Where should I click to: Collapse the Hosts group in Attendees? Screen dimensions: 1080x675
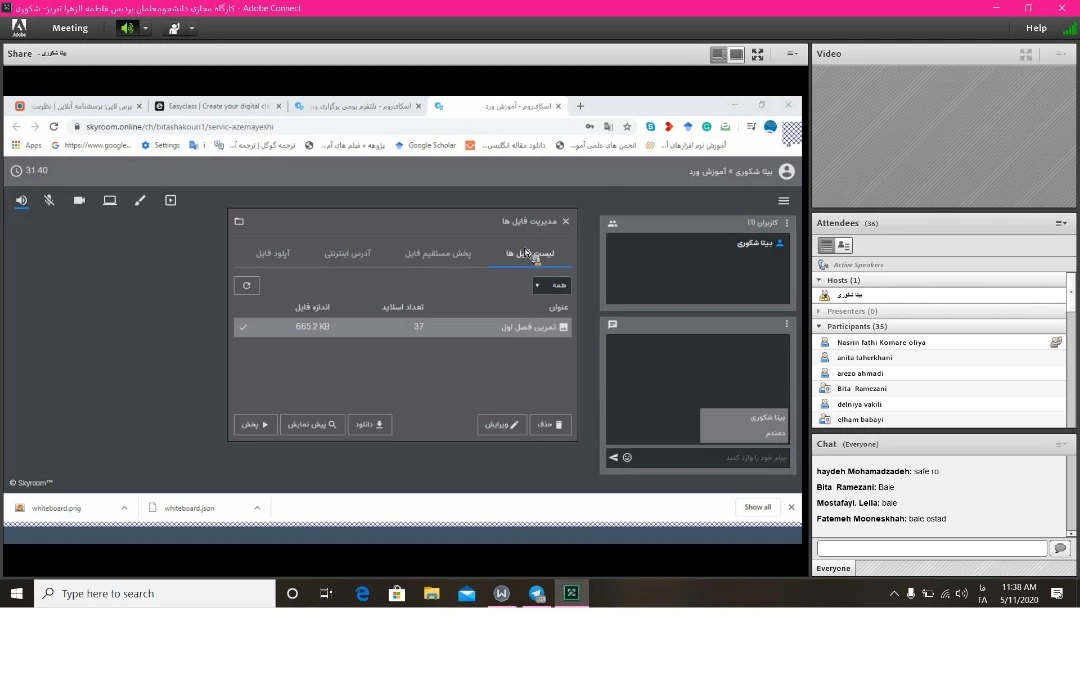click(820, 281)
